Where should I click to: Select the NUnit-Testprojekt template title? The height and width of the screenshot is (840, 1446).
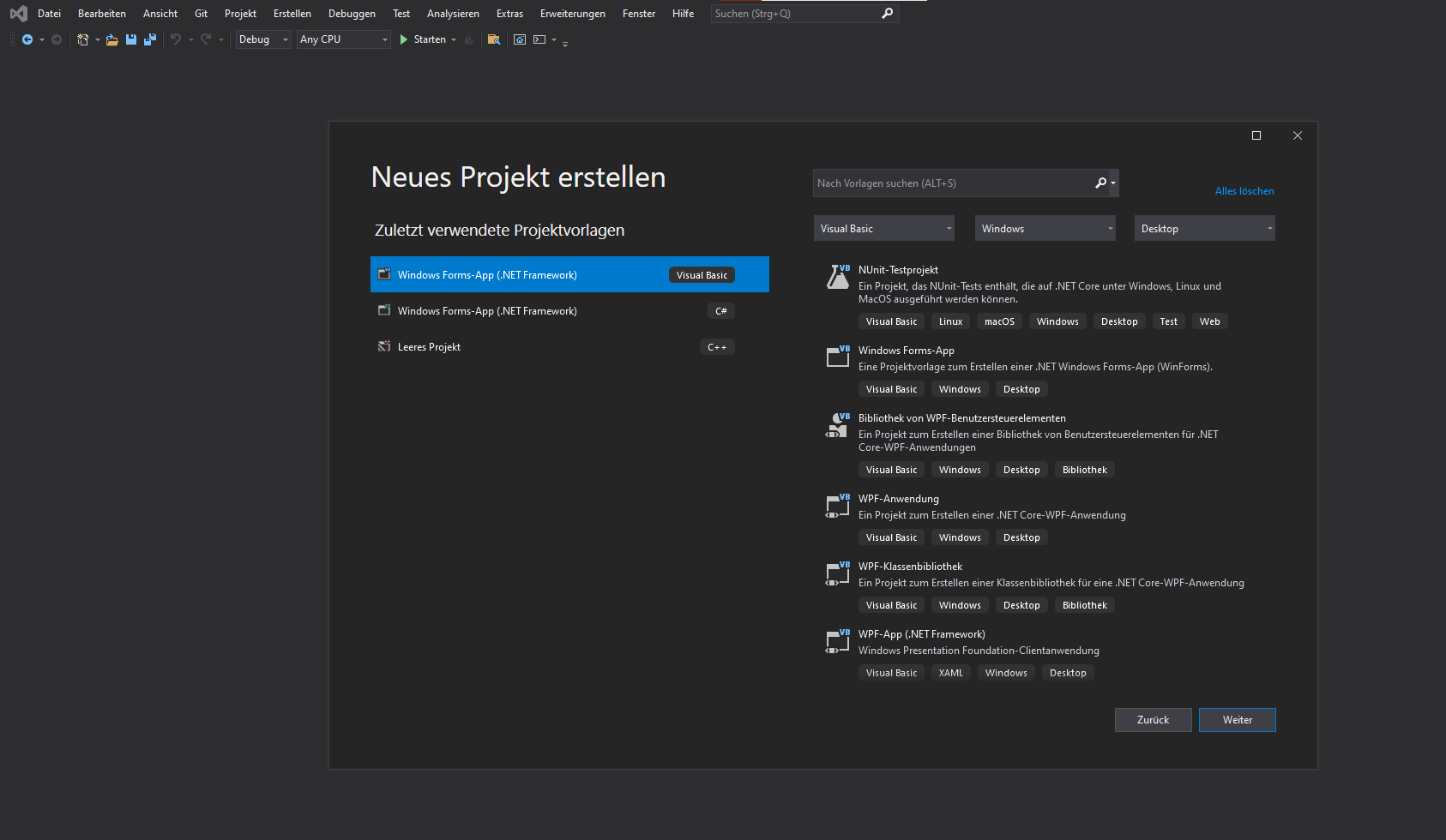coord(898,270)
